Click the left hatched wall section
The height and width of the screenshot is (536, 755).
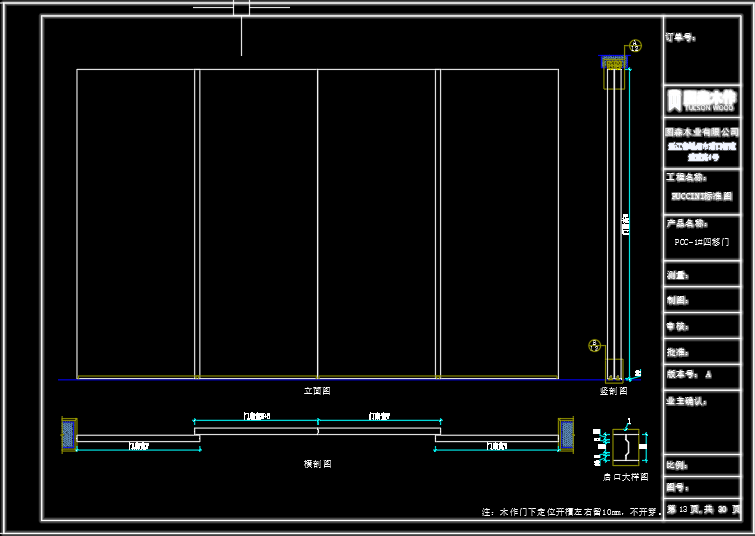68,434
